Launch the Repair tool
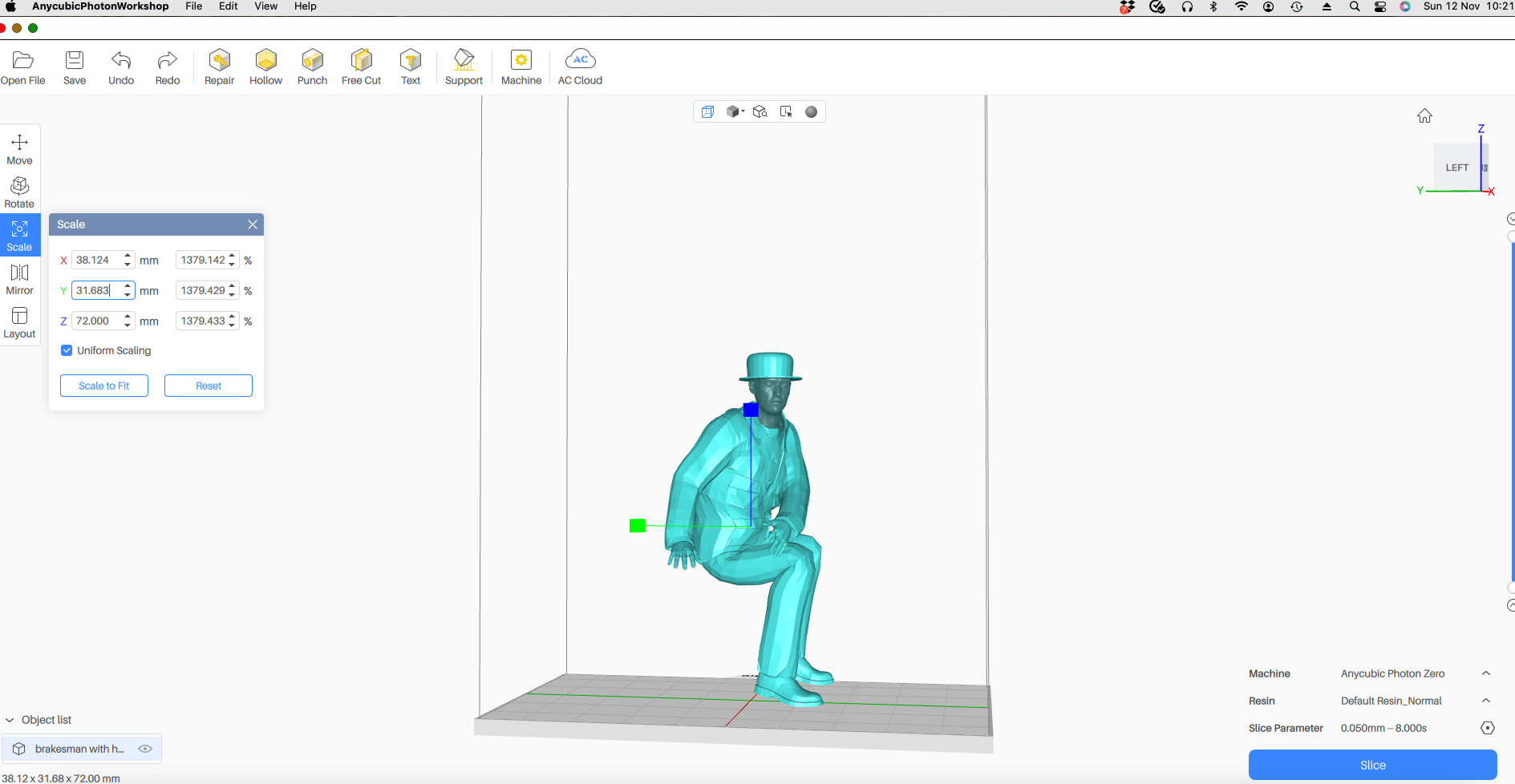1515x784 pixels. 219,67
